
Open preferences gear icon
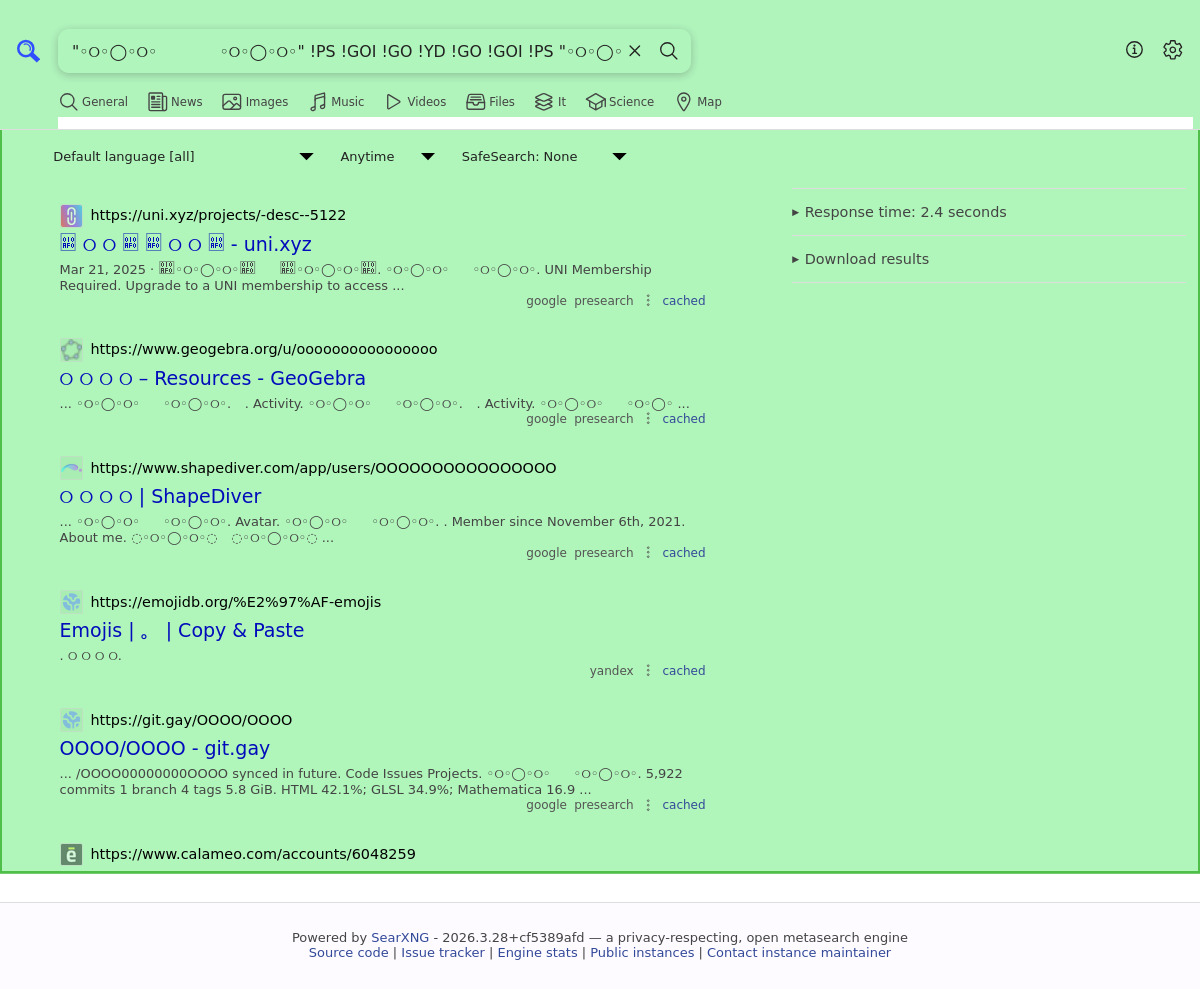coord(1173,50)
